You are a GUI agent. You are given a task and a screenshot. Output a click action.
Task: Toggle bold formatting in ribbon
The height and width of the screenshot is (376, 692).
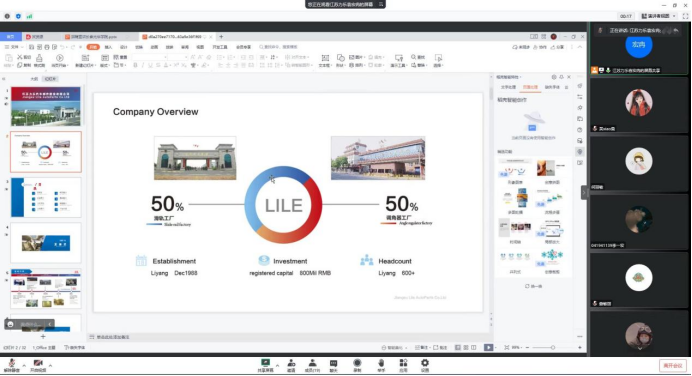pyautogui.click(x=135, y=65)
